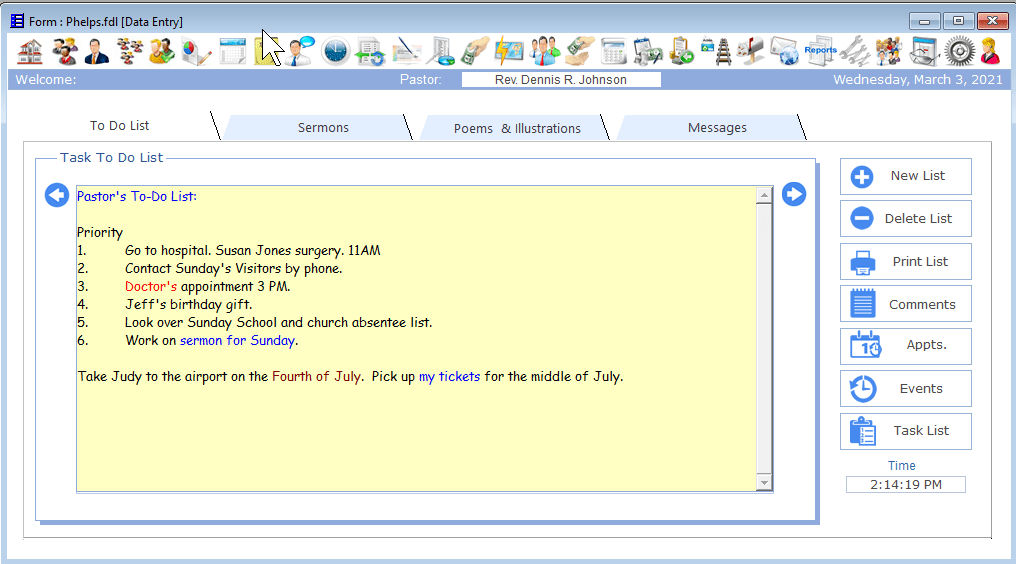Click the 'Priority' label in list
The width and height of the screenshot is (1016, 564).
100,233
